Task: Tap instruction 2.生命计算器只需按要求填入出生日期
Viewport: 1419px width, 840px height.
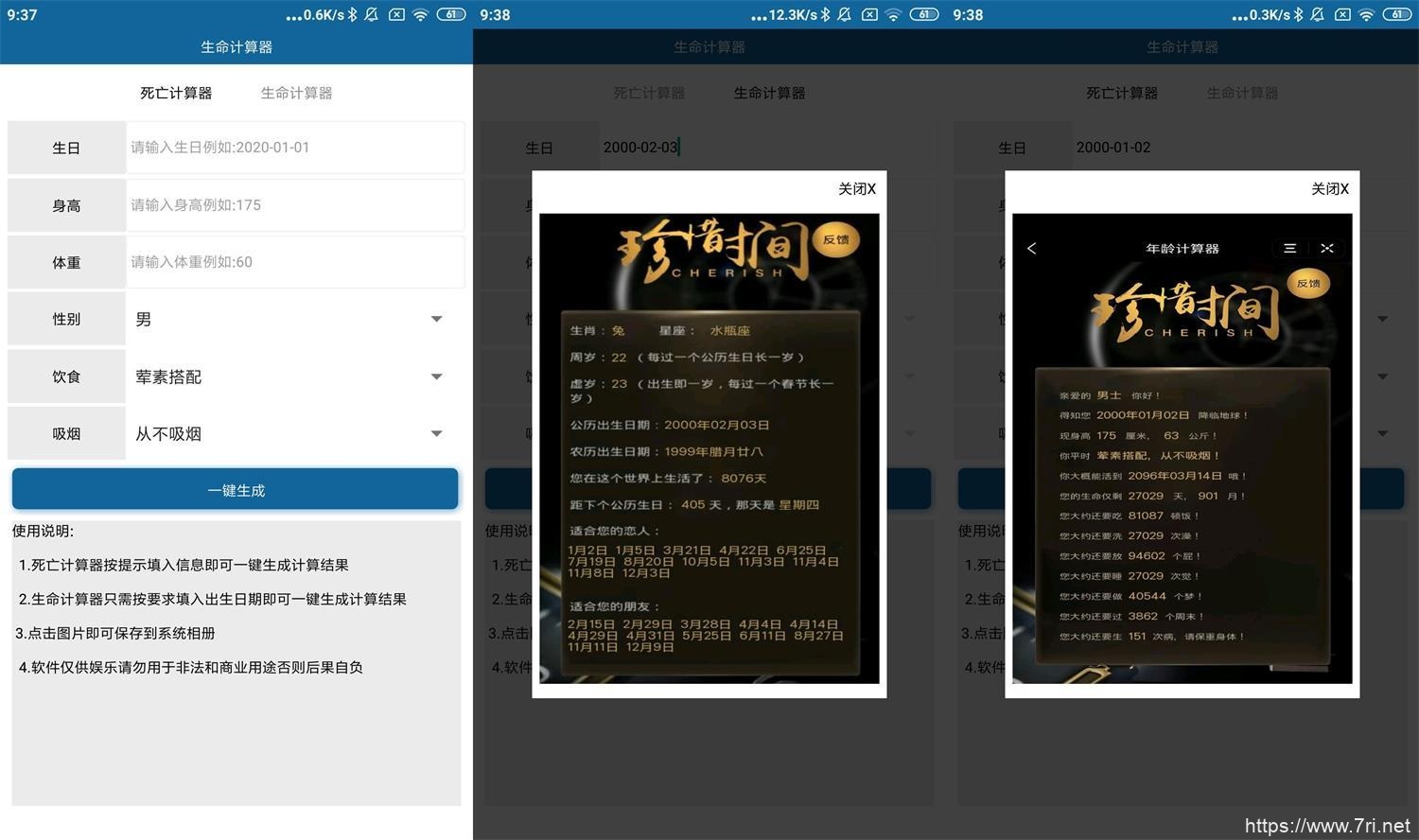Action: (213, 599)
